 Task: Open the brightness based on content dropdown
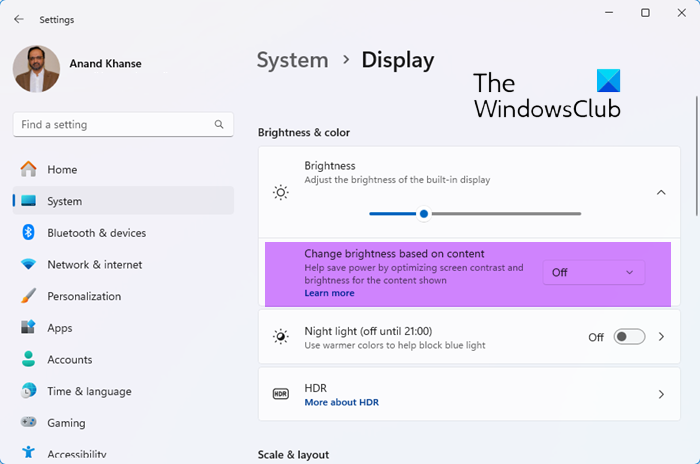594,272
